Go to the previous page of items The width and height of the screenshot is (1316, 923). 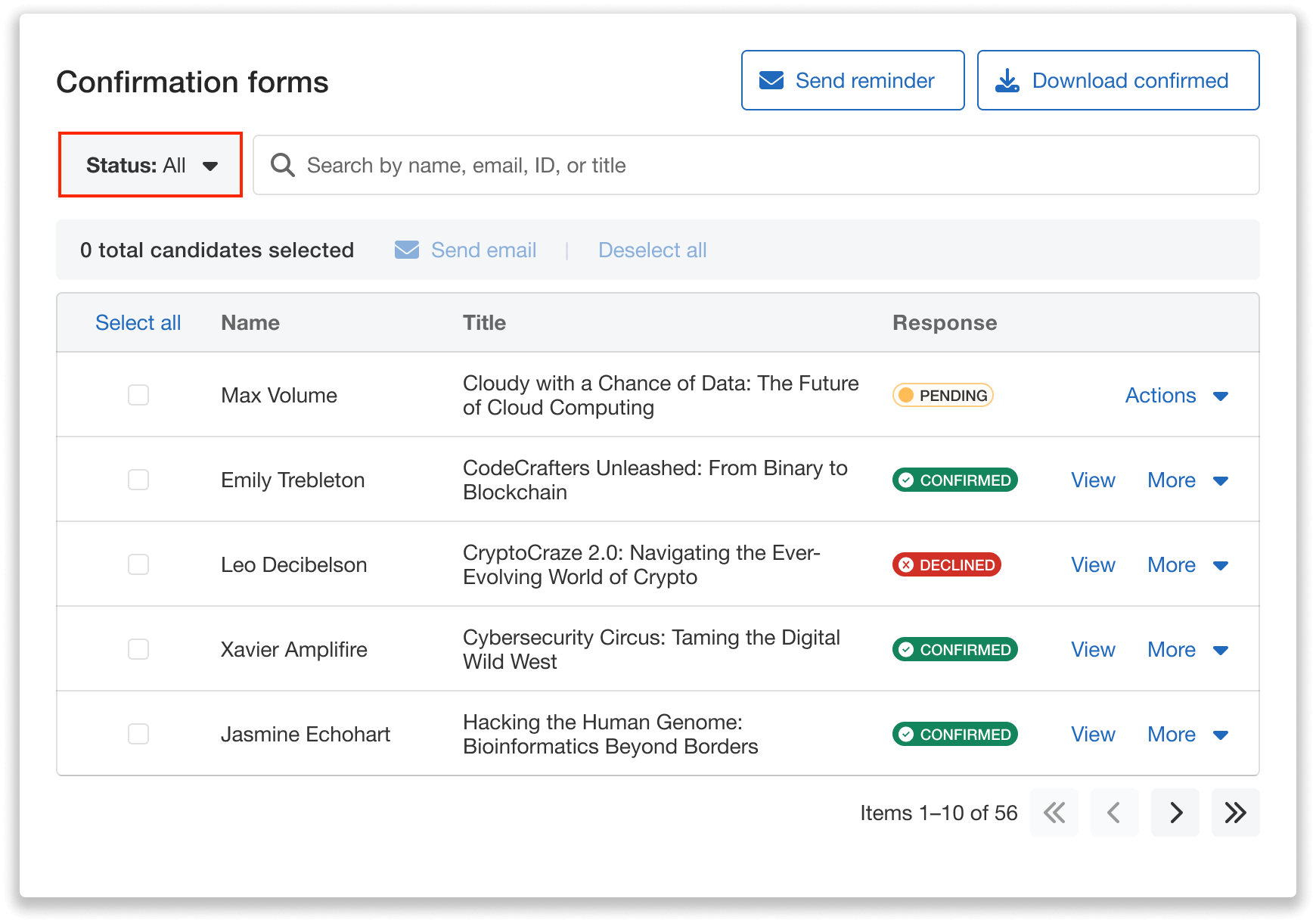[1114, 813]
